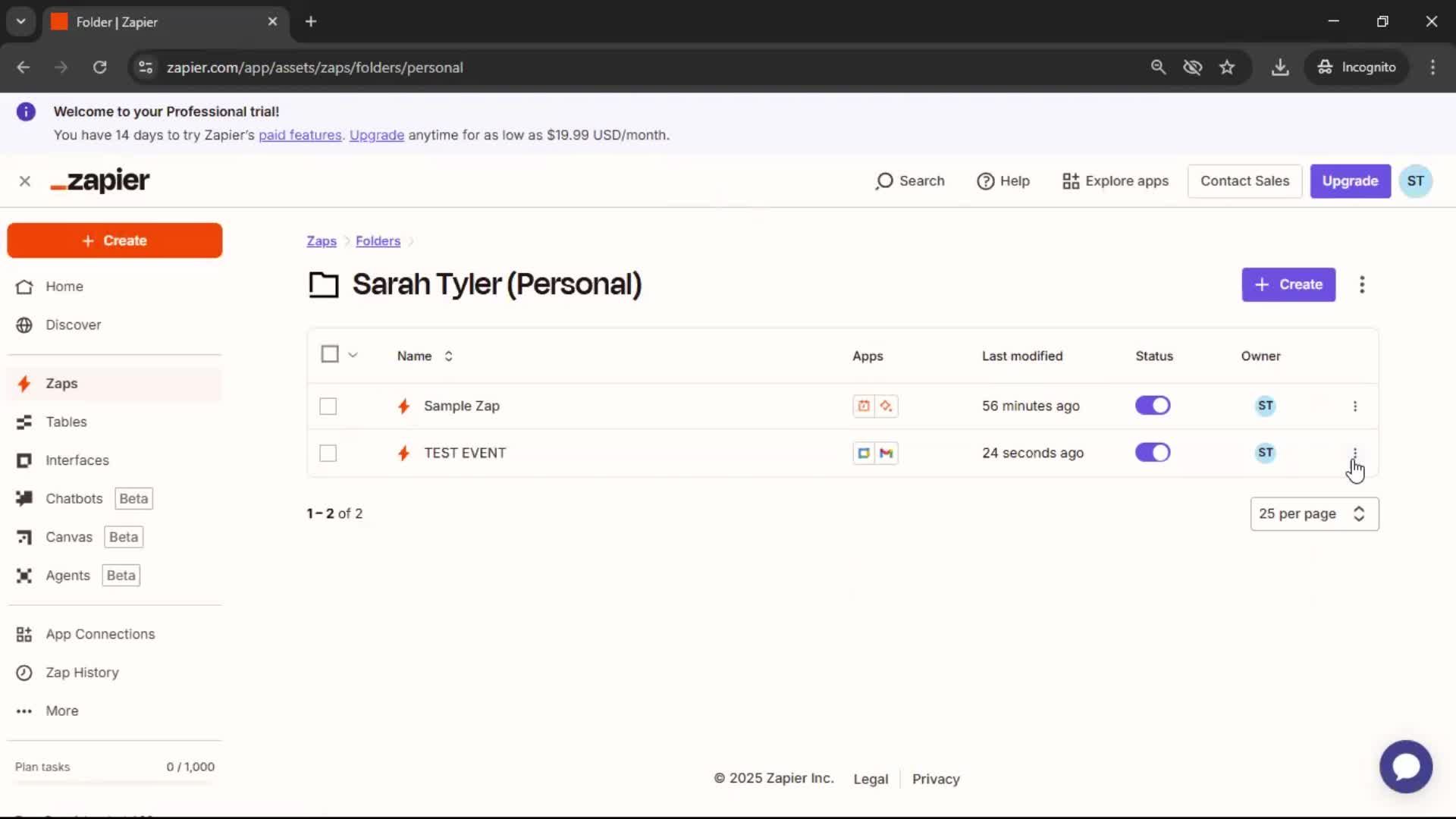The image size is (1456, 819).
Task: Click the Last modified column header
Action: pyautogui.click(x=1022, y=356)
